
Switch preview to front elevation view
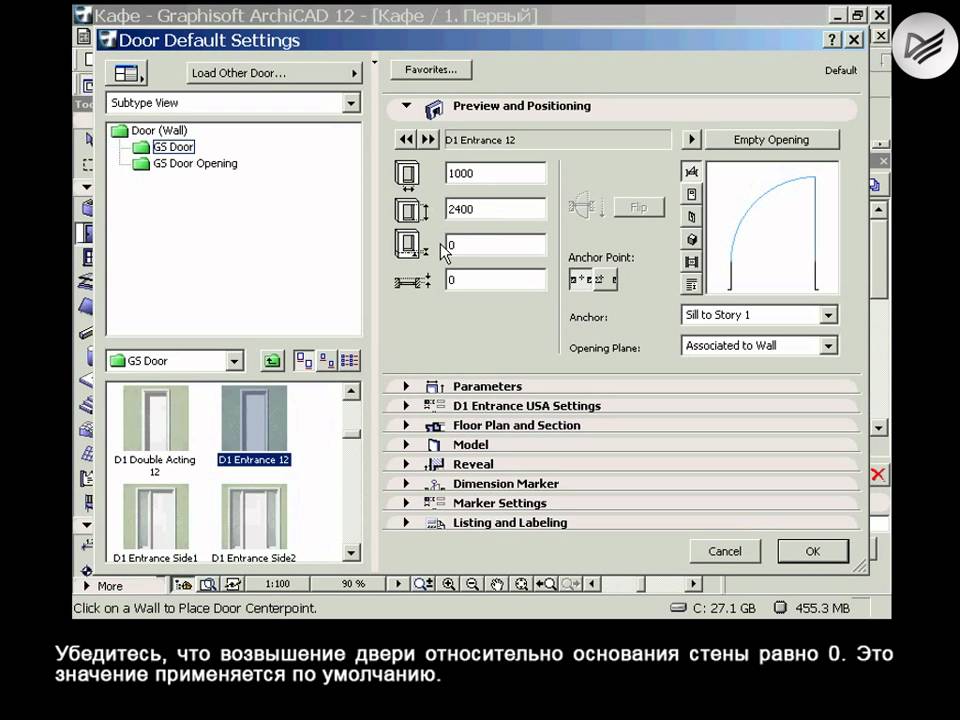point(692,195)
